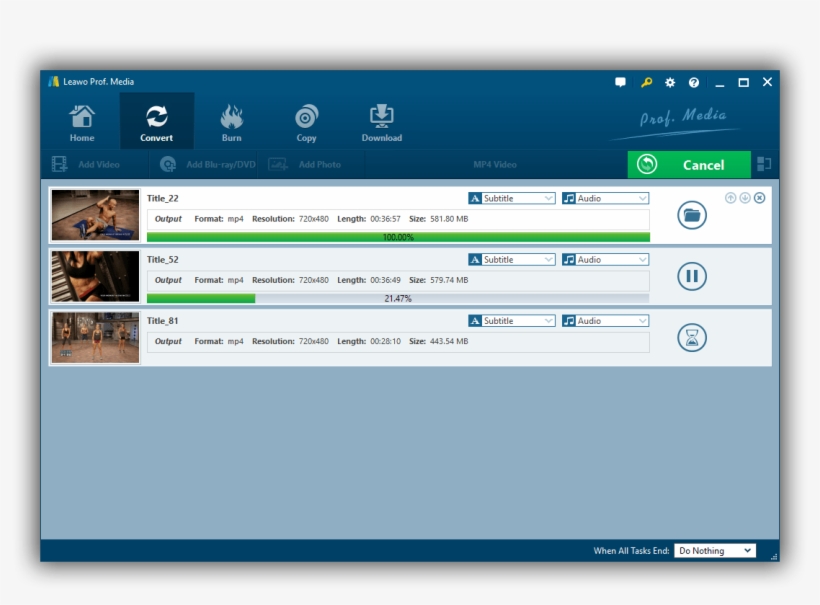Open the settings gear icon
This screenshot has width=820, height=605.
(670, 82)
